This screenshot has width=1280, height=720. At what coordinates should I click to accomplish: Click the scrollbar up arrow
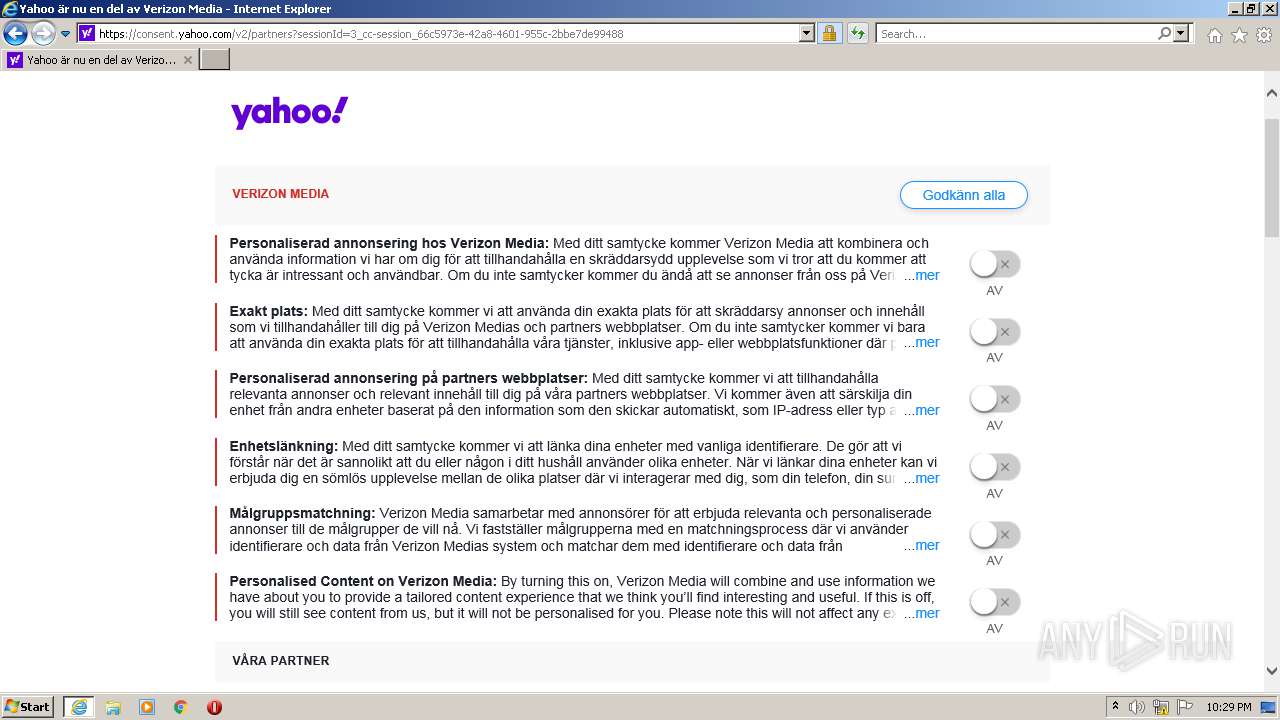point(1271,93)
